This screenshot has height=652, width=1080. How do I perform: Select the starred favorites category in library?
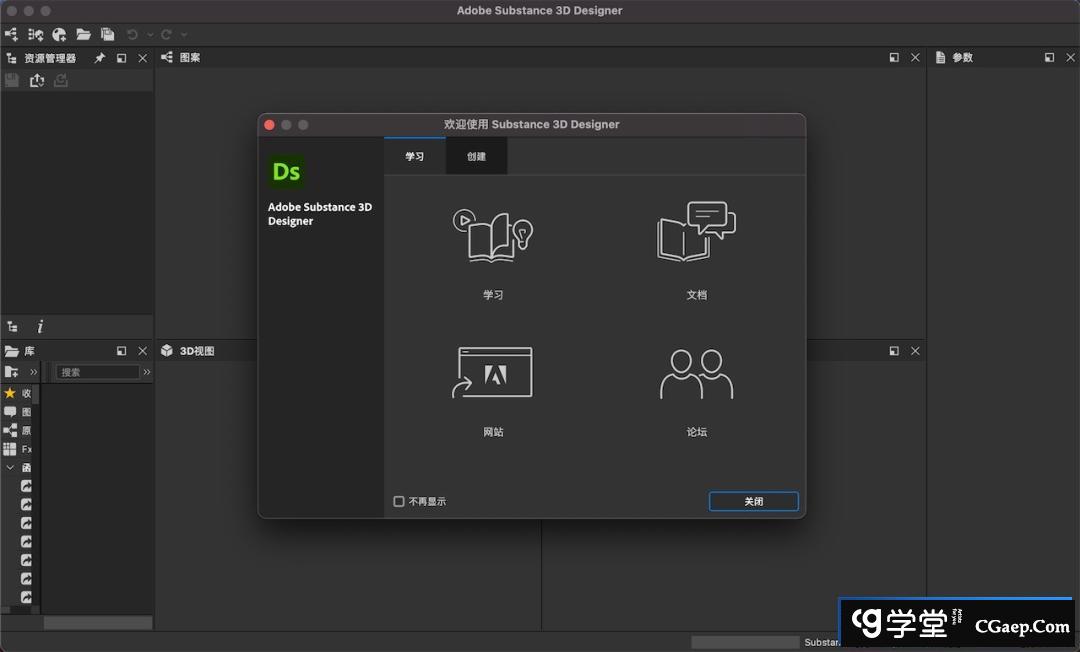point(10,393)
